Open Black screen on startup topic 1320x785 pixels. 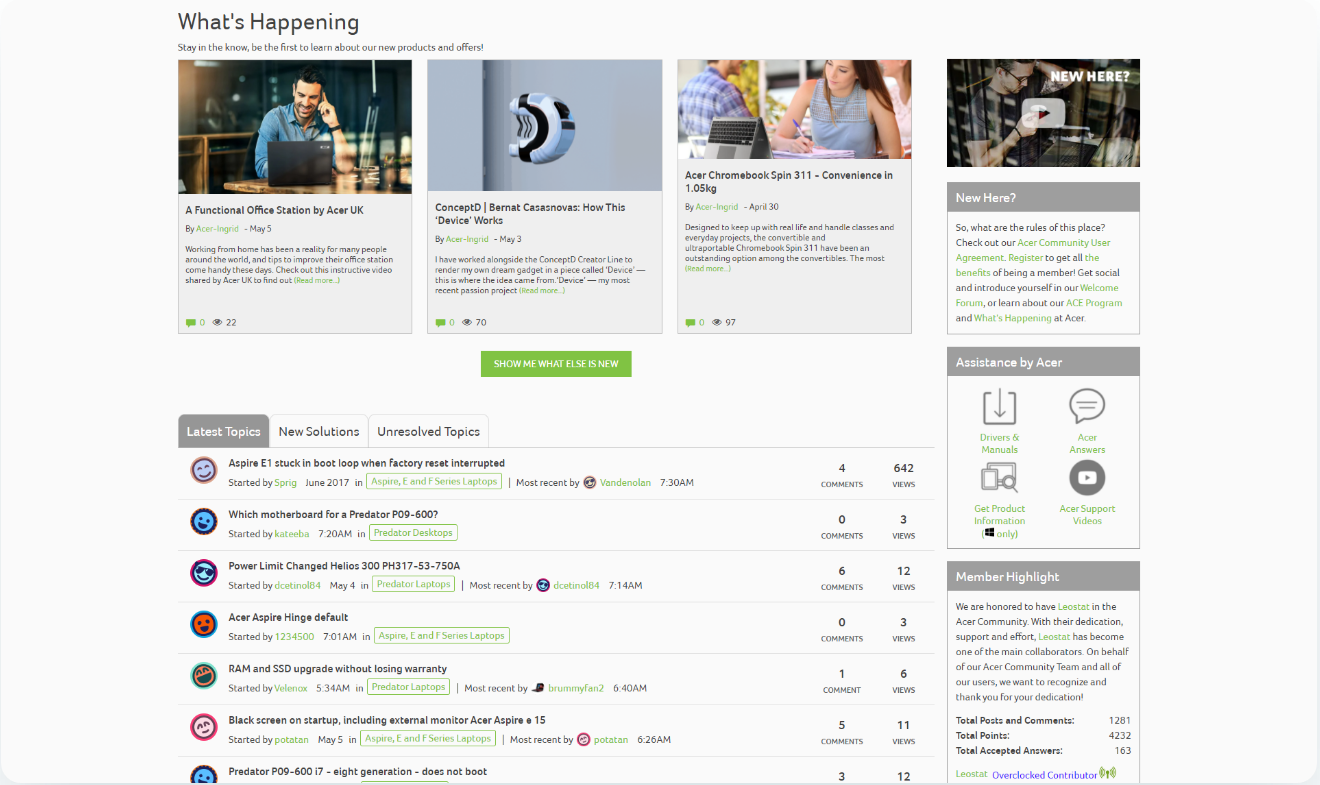387,720
